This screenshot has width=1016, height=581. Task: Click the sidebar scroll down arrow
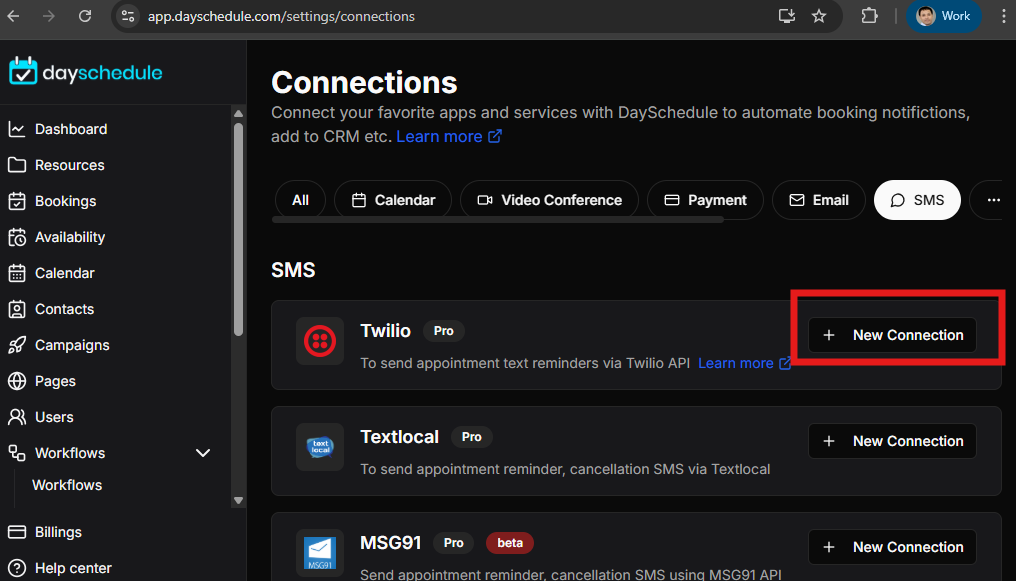238,500
